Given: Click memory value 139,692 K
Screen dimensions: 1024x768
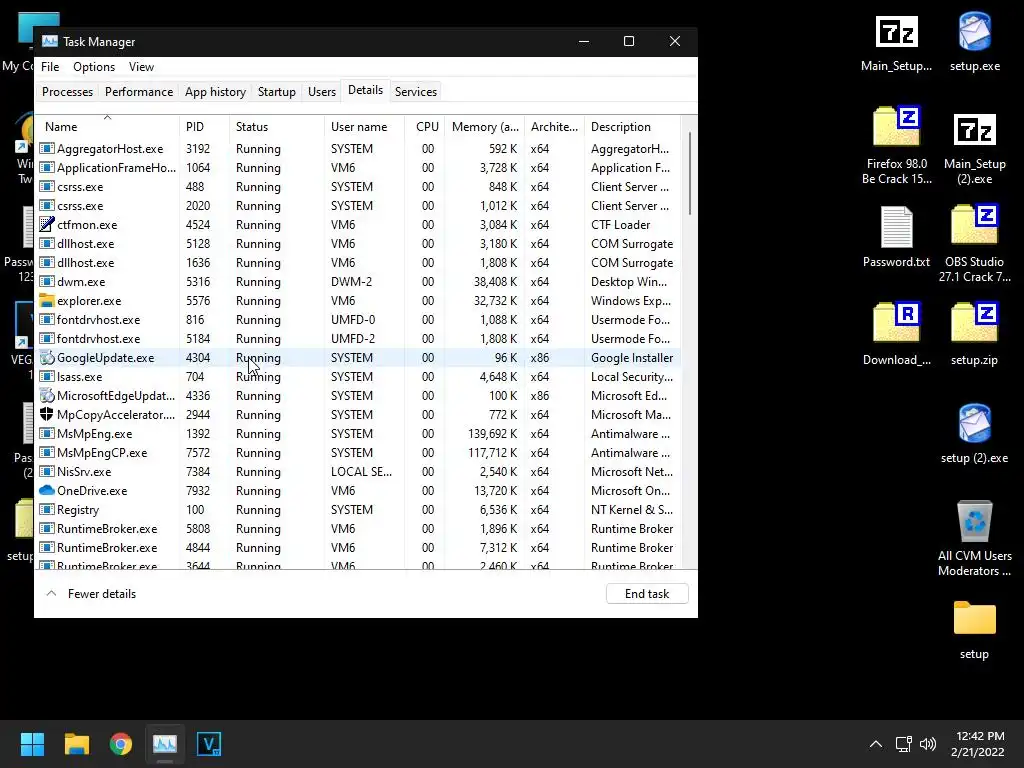Looking at the screenshot, I should [x=493, y=434].
